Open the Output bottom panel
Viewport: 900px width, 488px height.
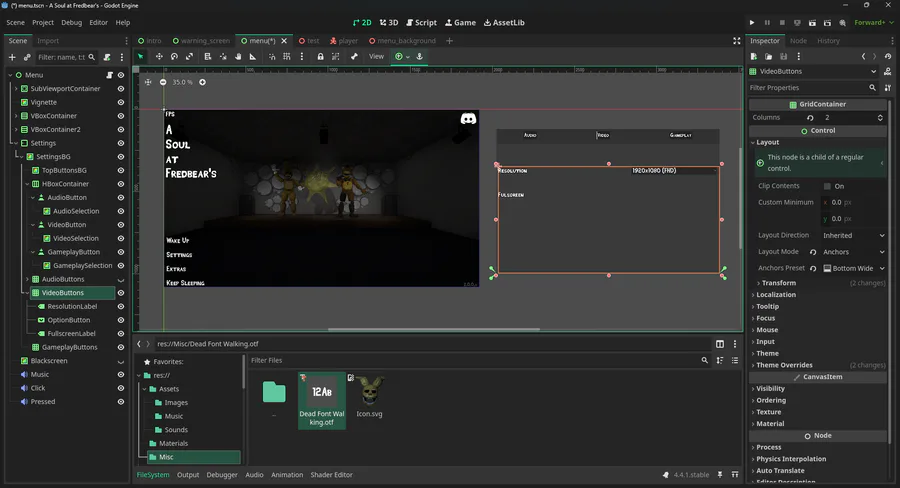point(188,475)
